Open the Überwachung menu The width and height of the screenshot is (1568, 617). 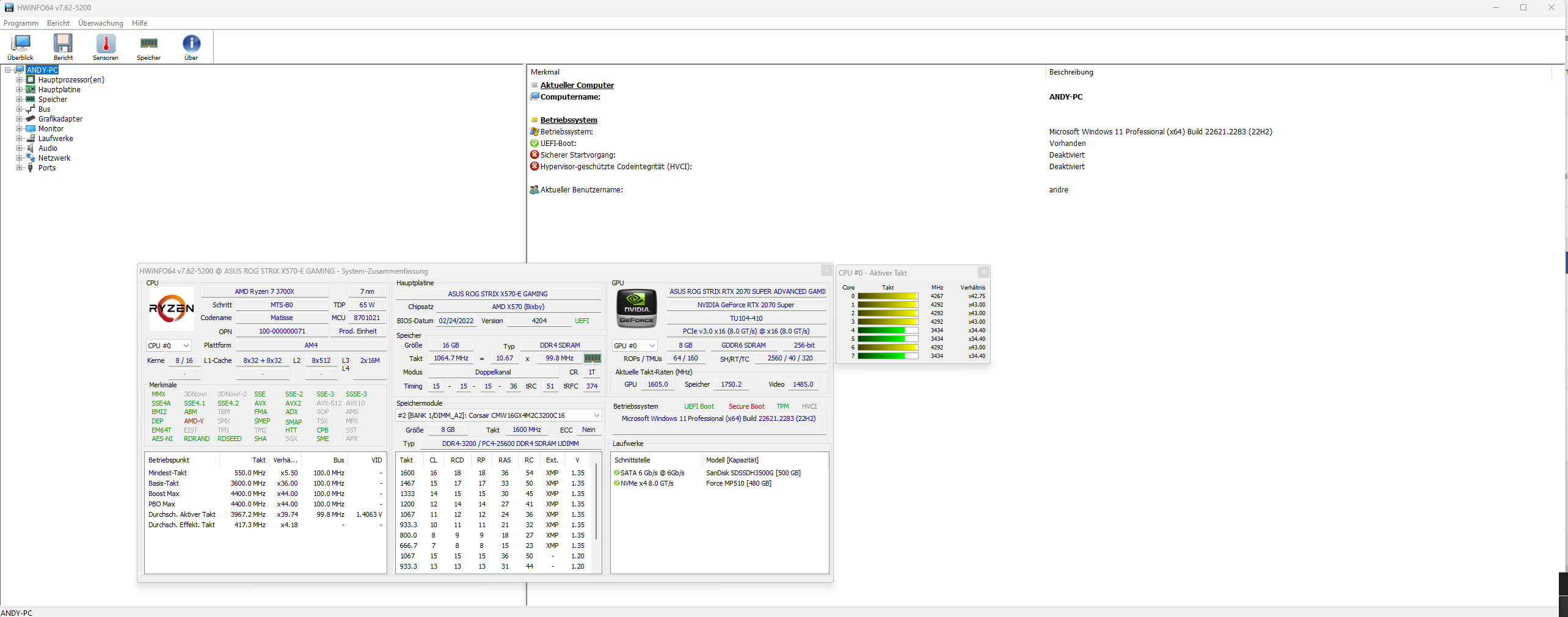pyautogui.click(x=100, y=23)
